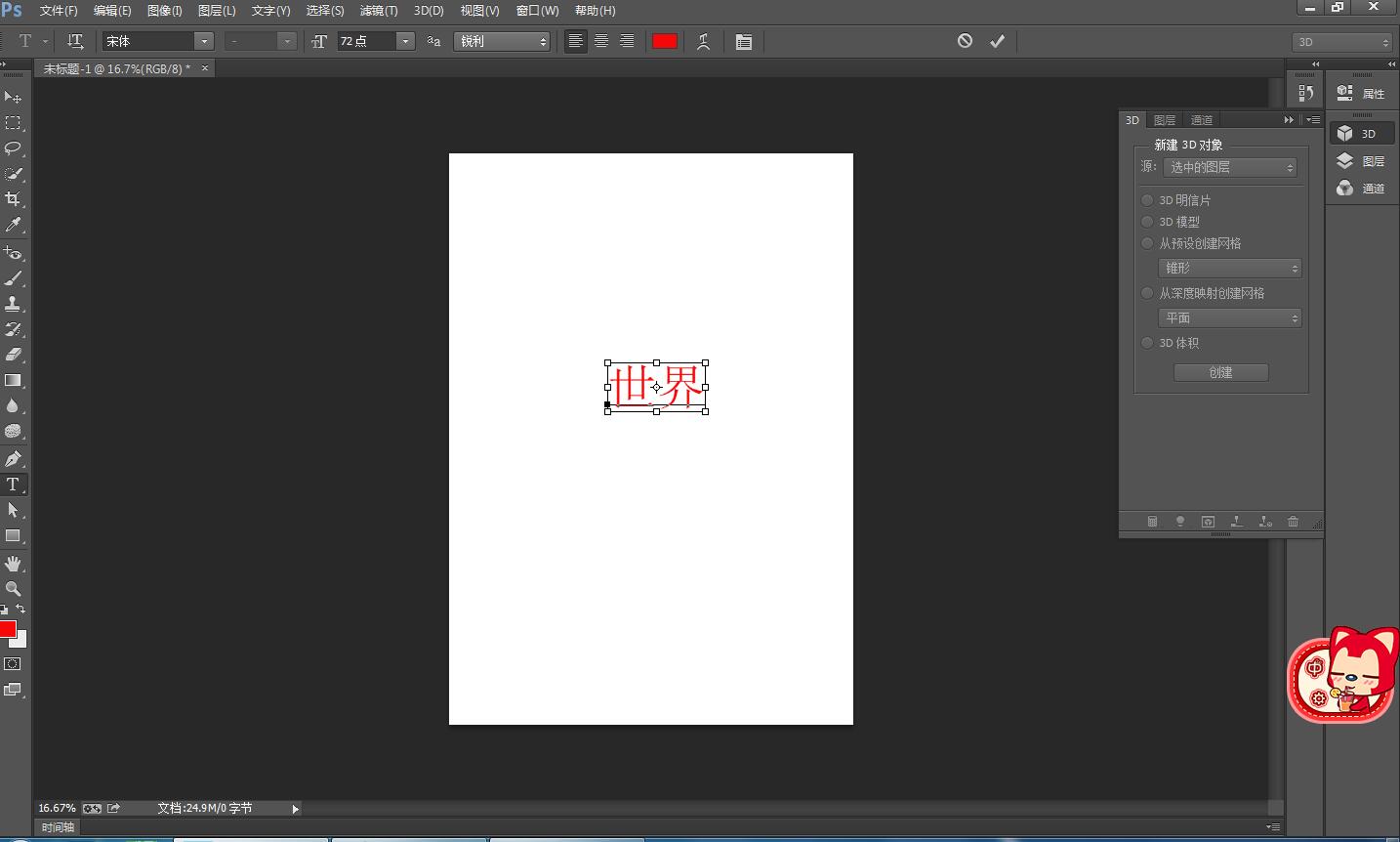1400x842 pixels.
Task: Select the Zoom tool
Action: point(13,589)
